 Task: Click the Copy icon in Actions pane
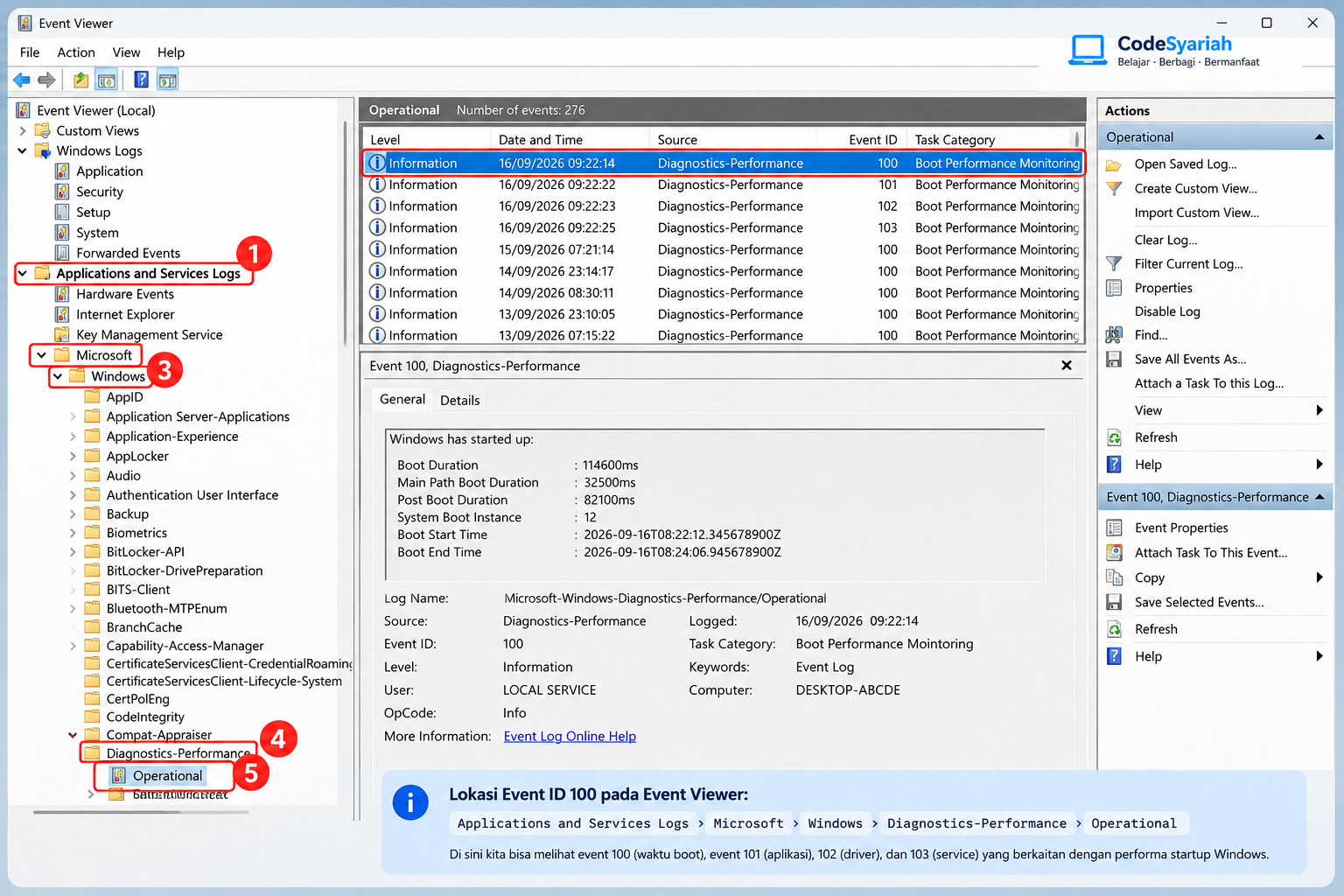pyautogui.click(x=1114, y=577)
